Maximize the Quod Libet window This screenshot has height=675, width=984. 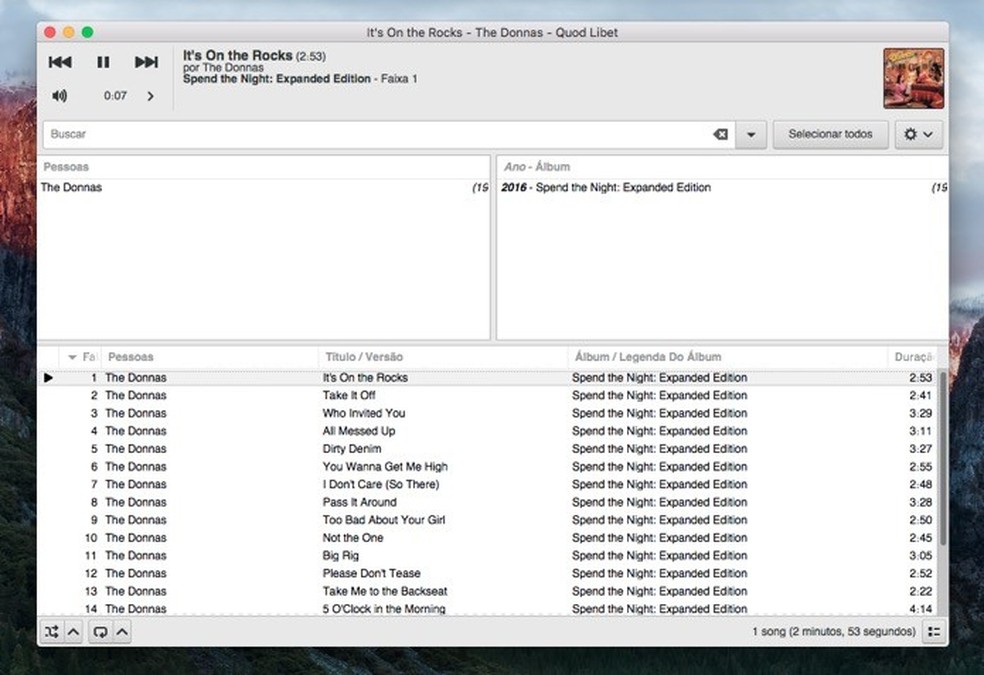click(x=88, y=32)
